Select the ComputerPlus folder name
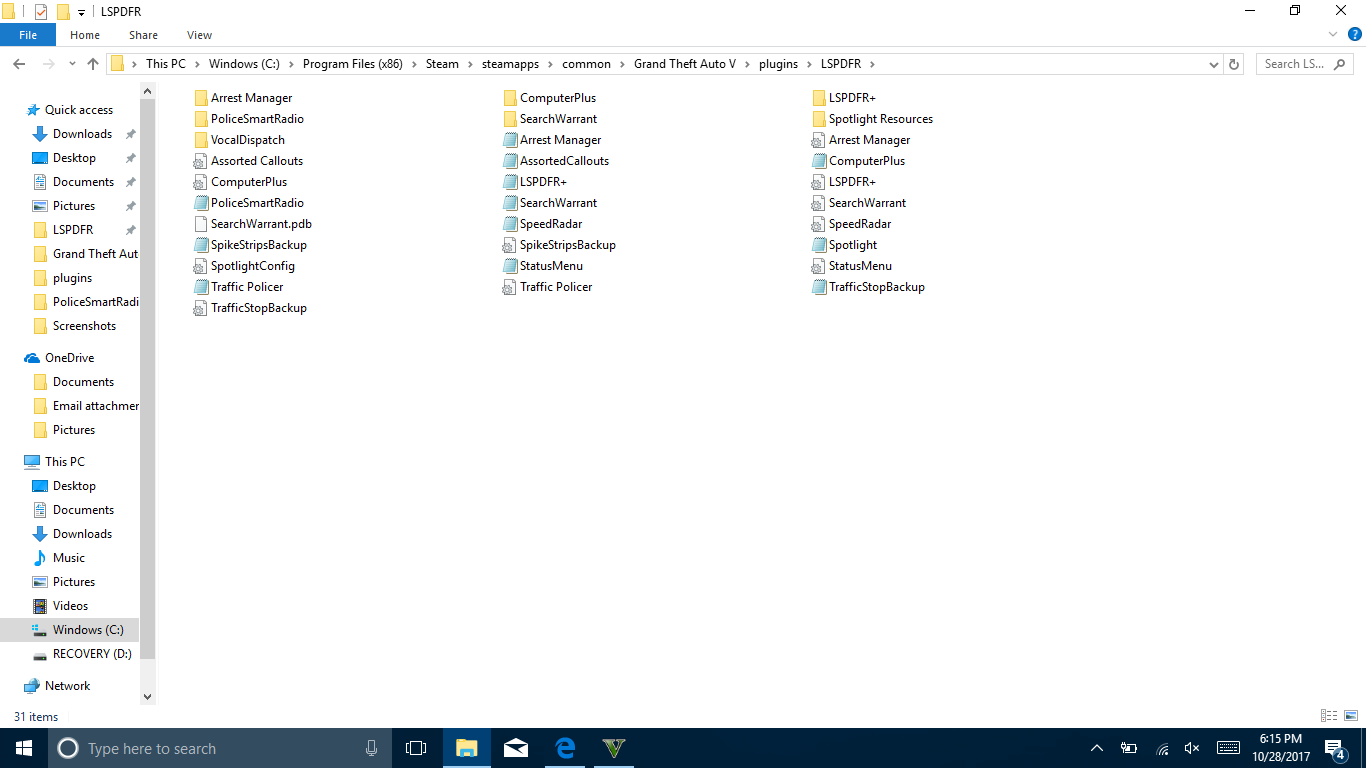The width and height of the screenshot is (1366, 768). [558, 98]
